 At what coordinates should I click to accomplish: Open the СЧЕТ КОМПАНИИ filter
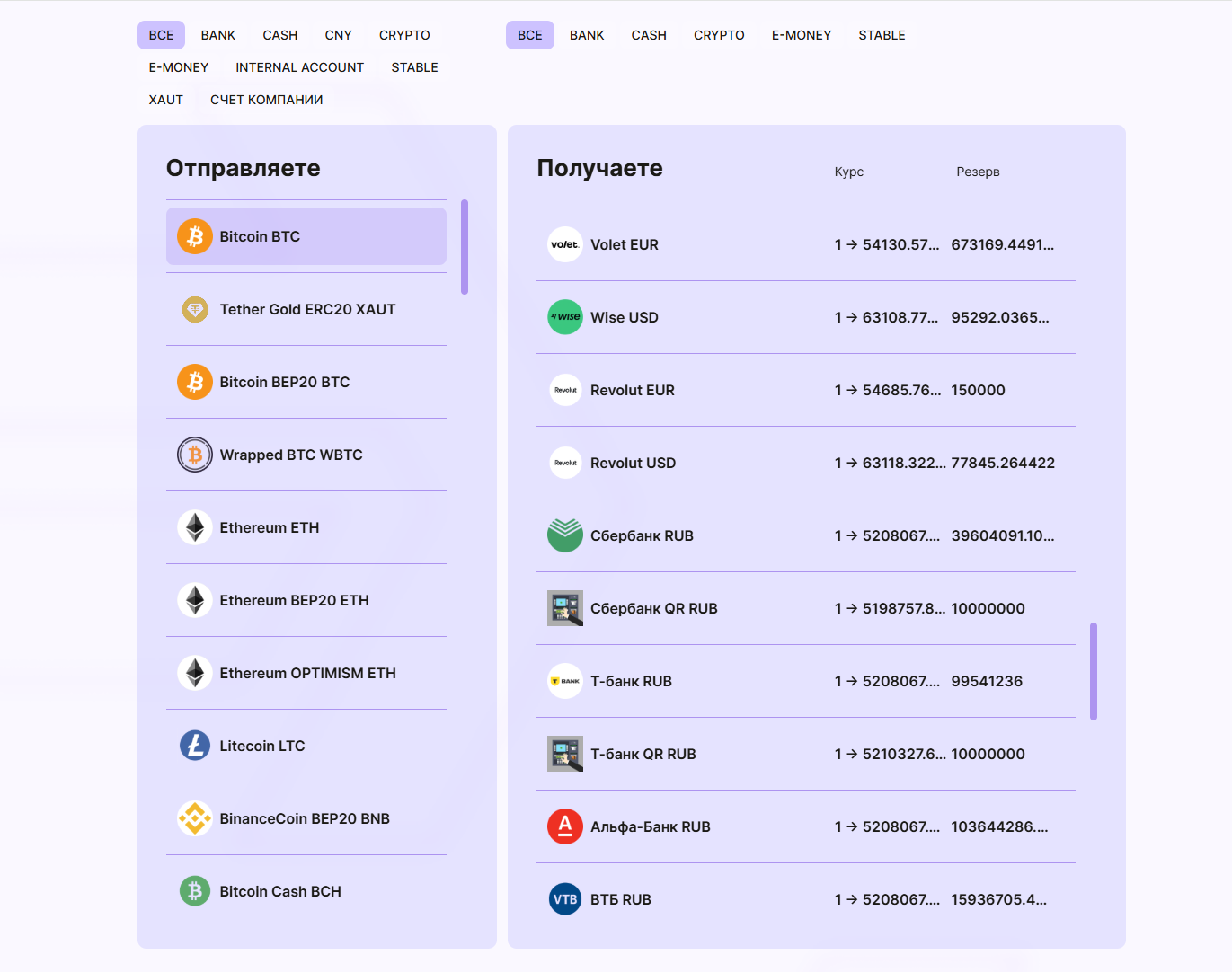point(267,100)
